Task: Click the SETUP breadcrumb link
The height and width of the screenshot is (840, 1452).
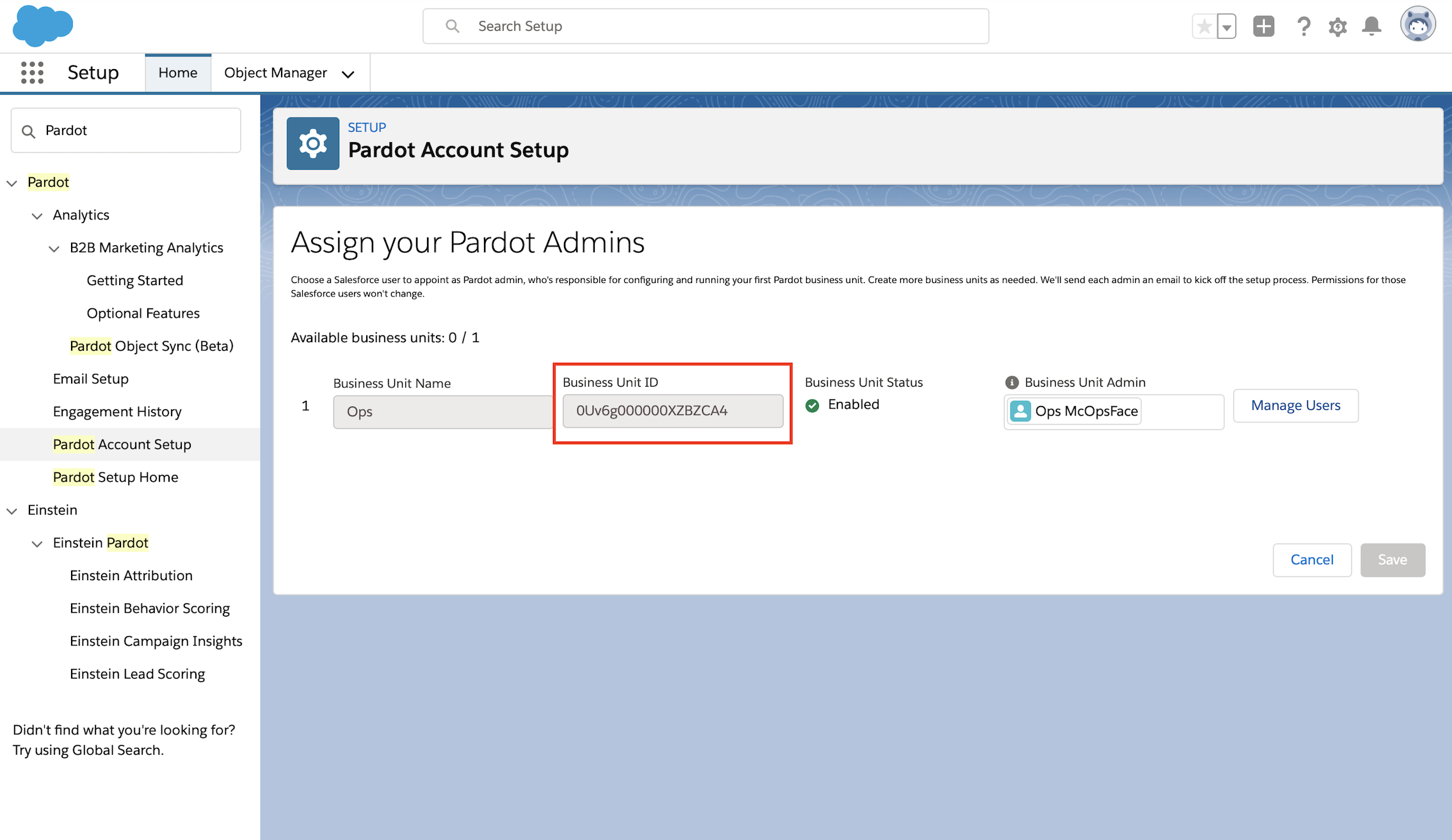Action: [x=367, y=127]
